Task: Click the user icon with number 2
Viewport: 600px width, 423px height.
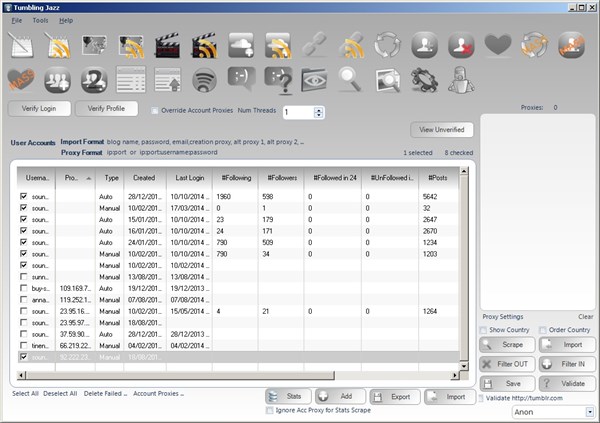Action: (94, 80)
